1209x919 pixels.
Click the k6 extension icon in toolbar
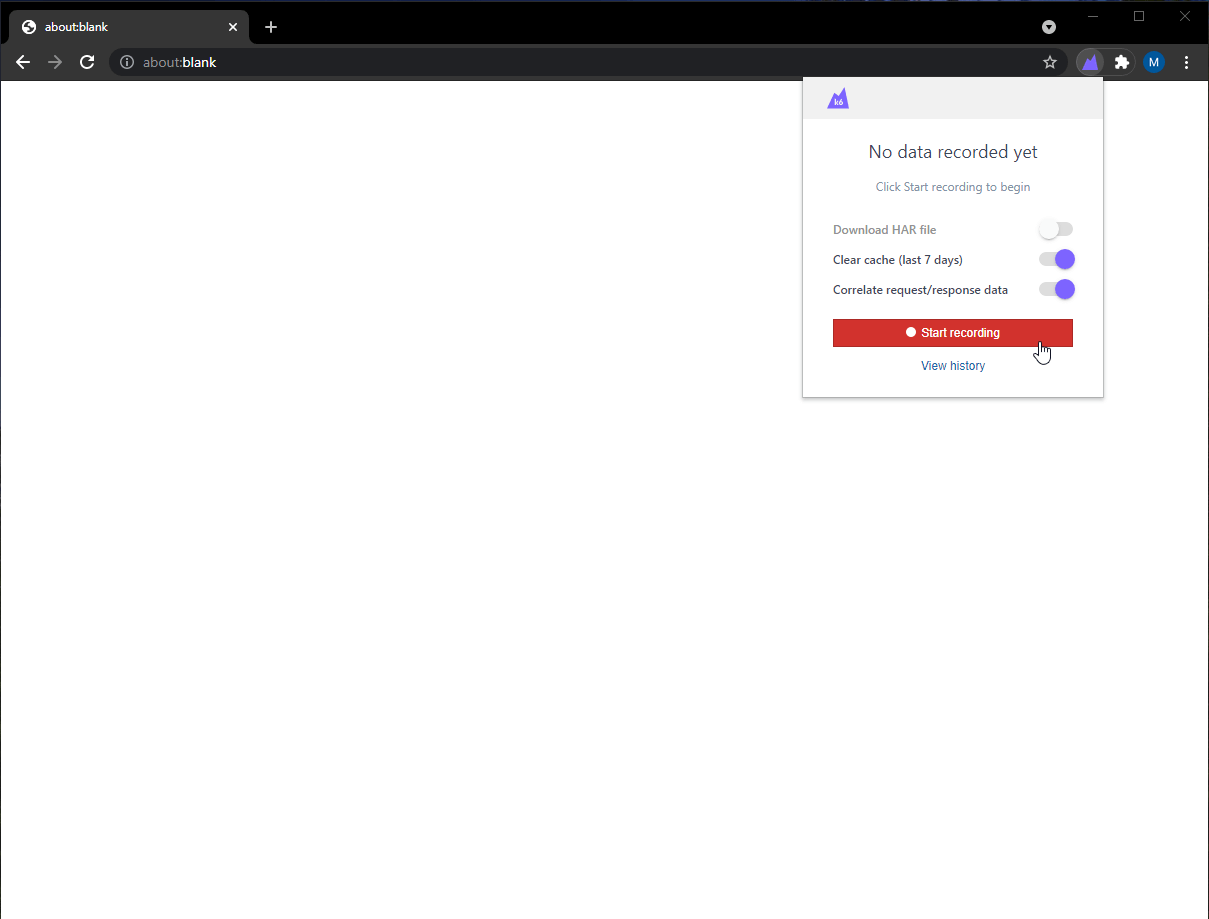(1090, 62)
